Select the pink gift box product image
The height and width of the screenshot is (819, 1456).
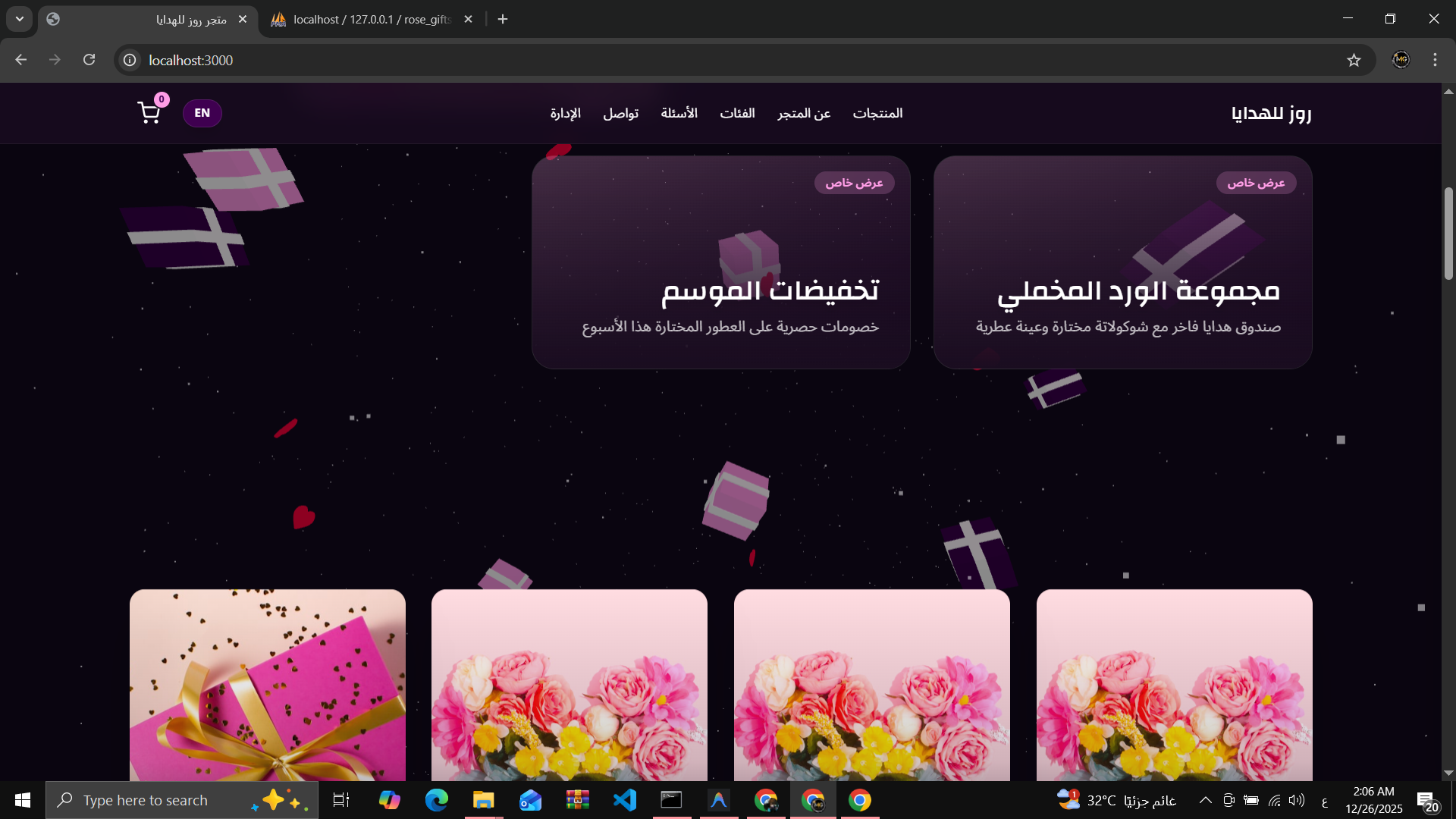point(268,685)
